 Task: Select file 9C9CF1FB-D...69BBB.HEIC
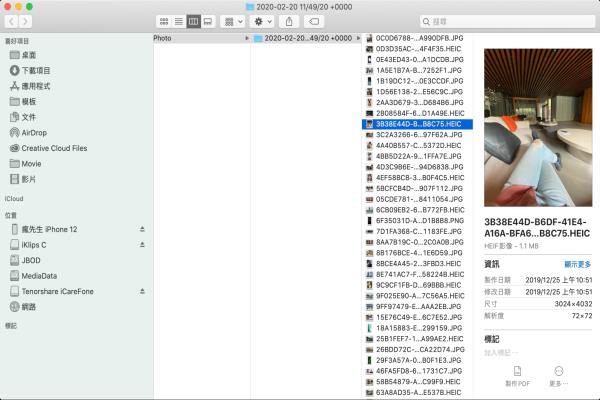[417, 285]
